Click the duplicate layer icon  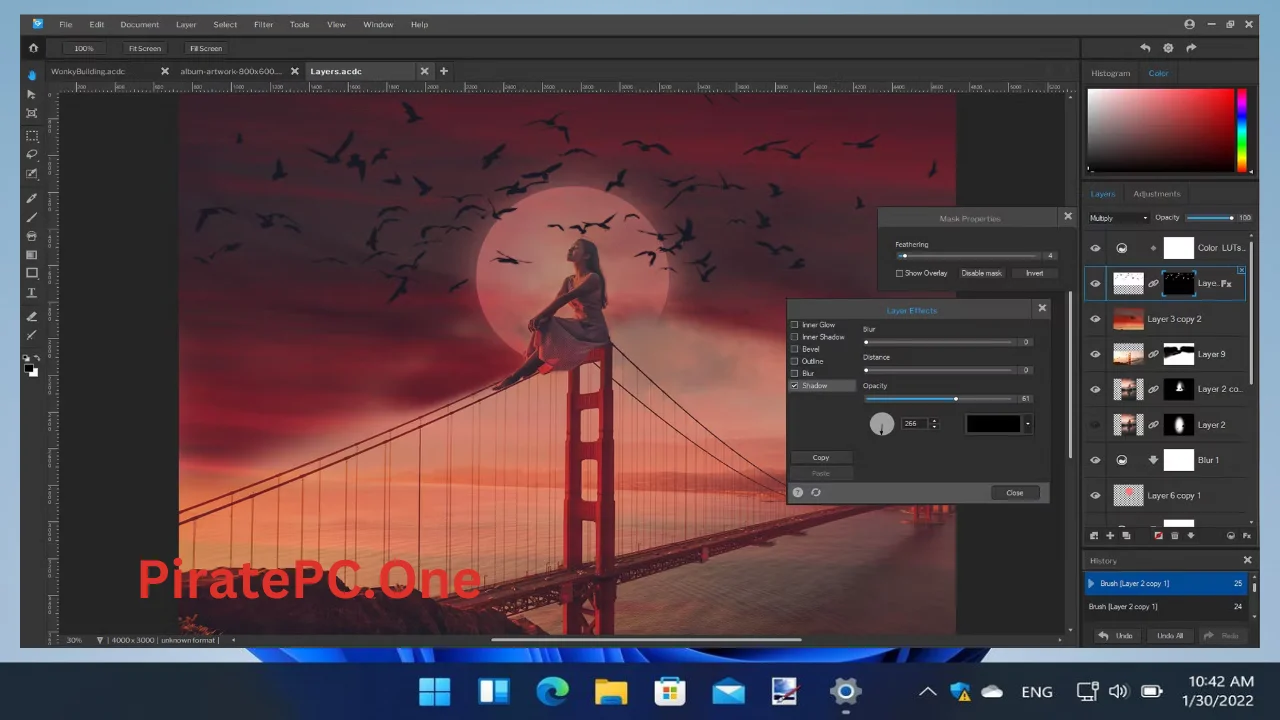pos(1126,536)
